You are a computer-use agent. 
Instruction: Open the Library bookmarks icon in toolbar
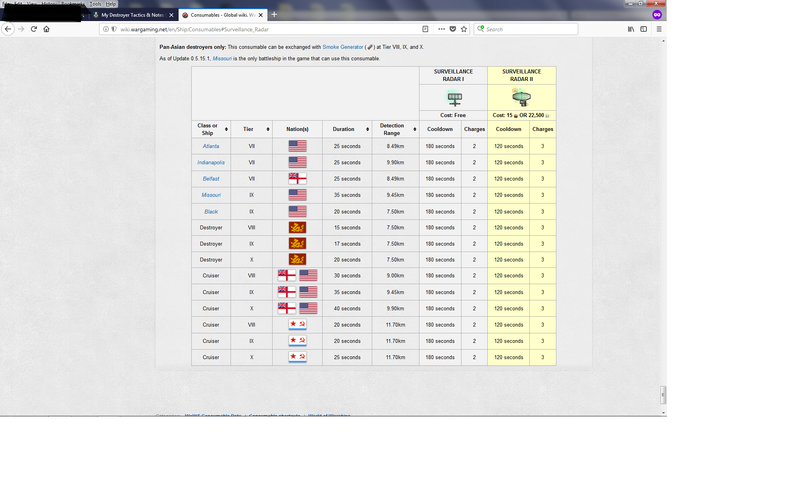click(631, 29)
